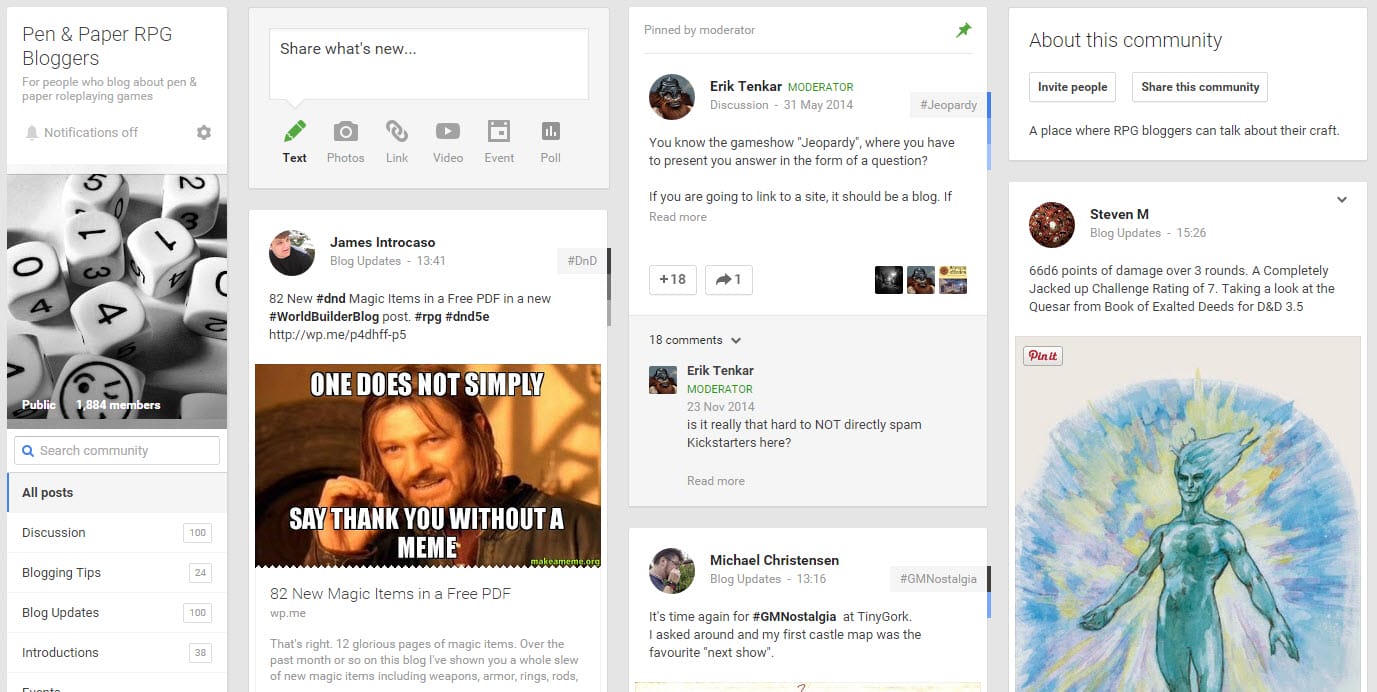Choose the Photos camera icon

tap(345, 131)
